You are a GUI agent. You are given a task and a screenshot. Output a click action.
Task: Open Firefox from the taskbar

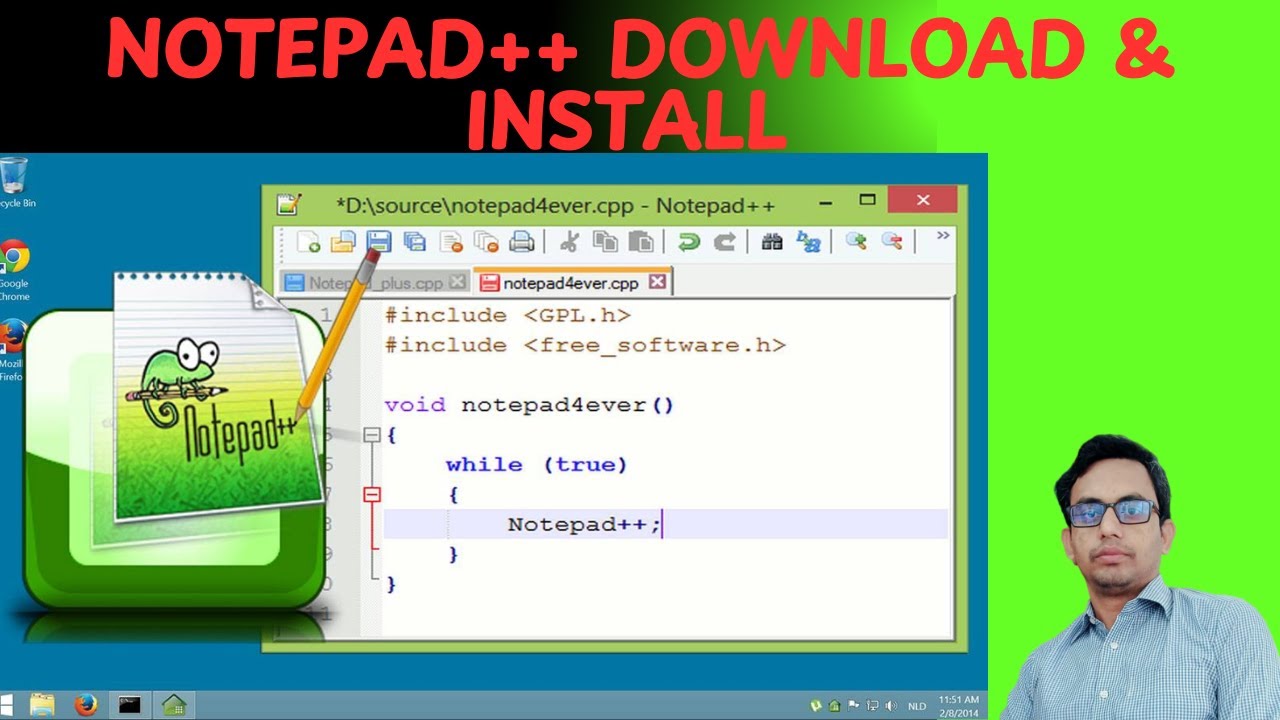85,704
